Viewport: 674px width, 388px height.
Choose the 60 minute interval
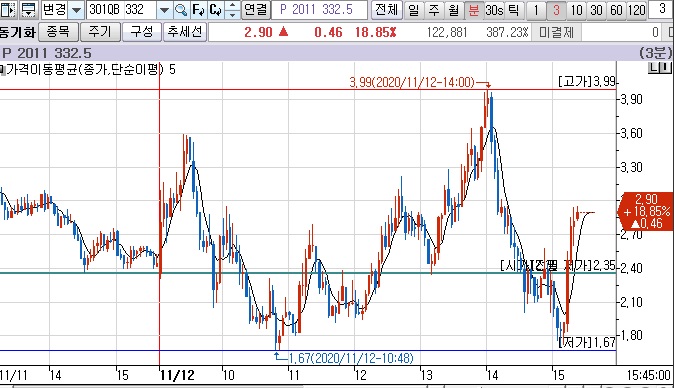(616, 10)
